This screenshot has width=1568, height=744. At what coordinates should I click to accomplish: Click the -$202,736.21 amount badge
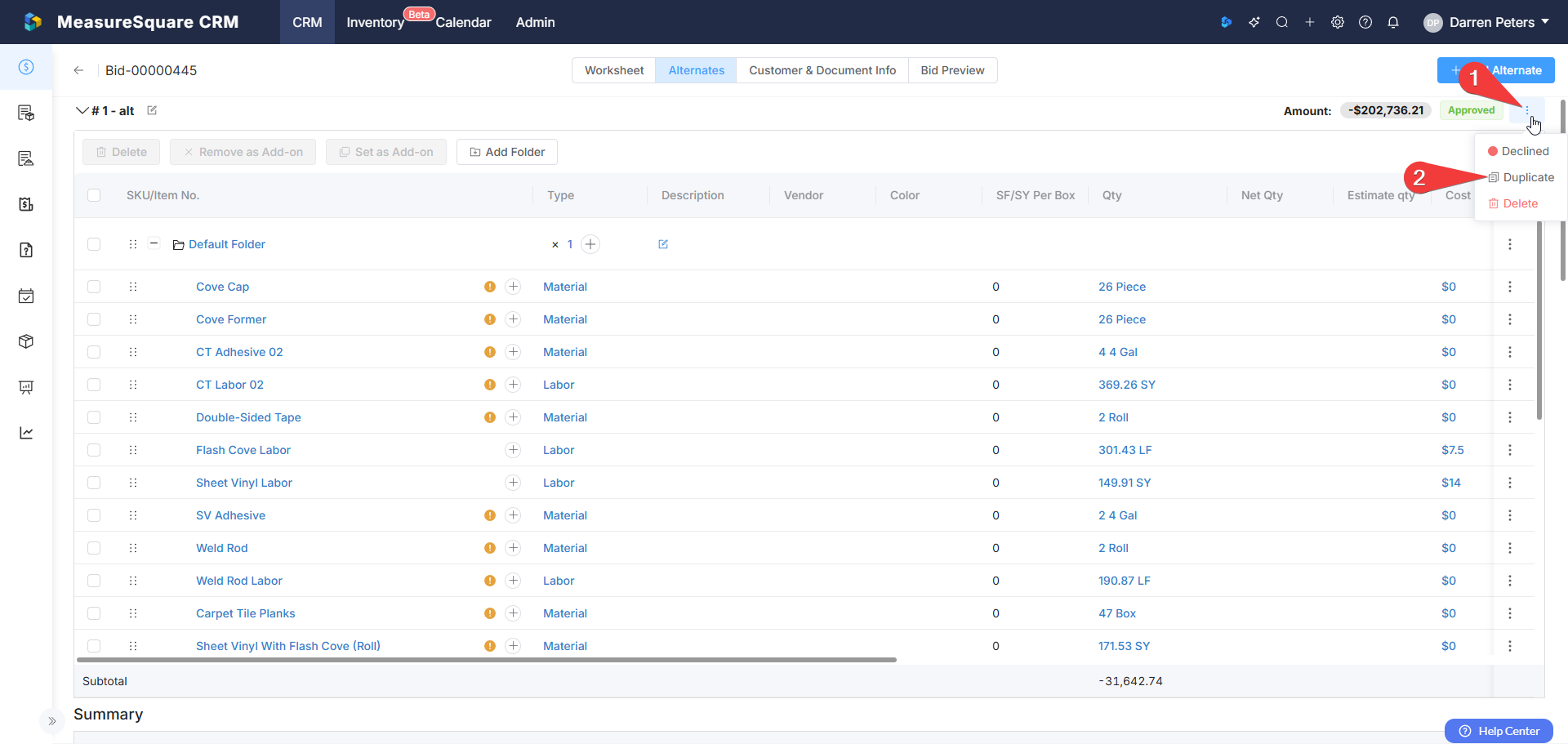point(1386,110)
